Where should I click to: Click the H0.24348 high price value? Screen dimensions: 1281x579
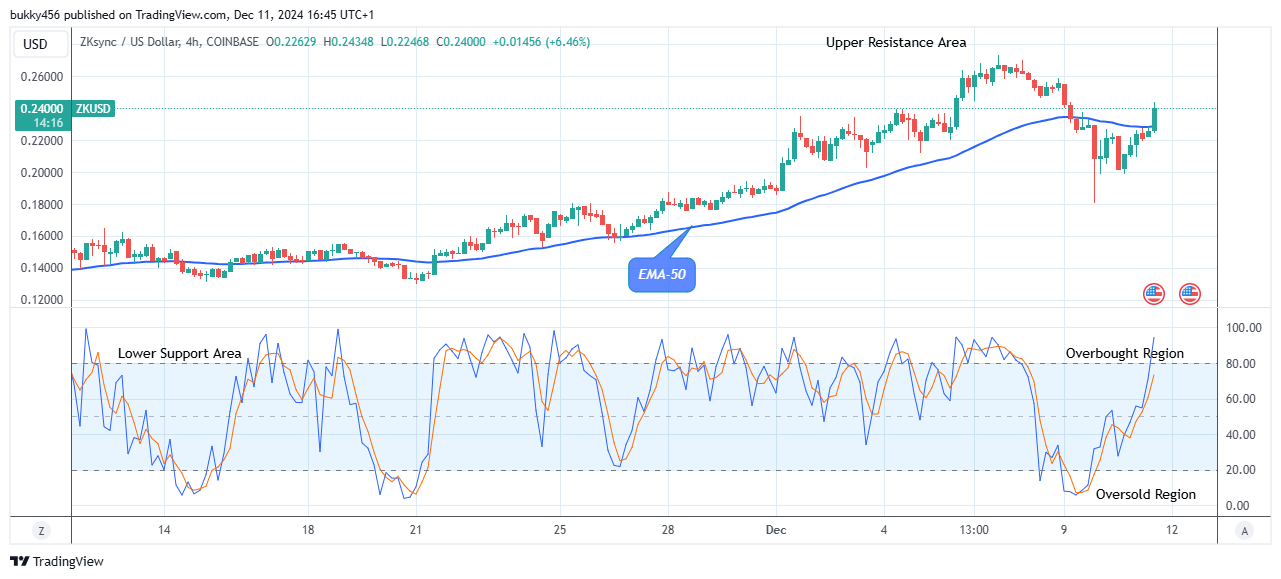coord(350,42)
